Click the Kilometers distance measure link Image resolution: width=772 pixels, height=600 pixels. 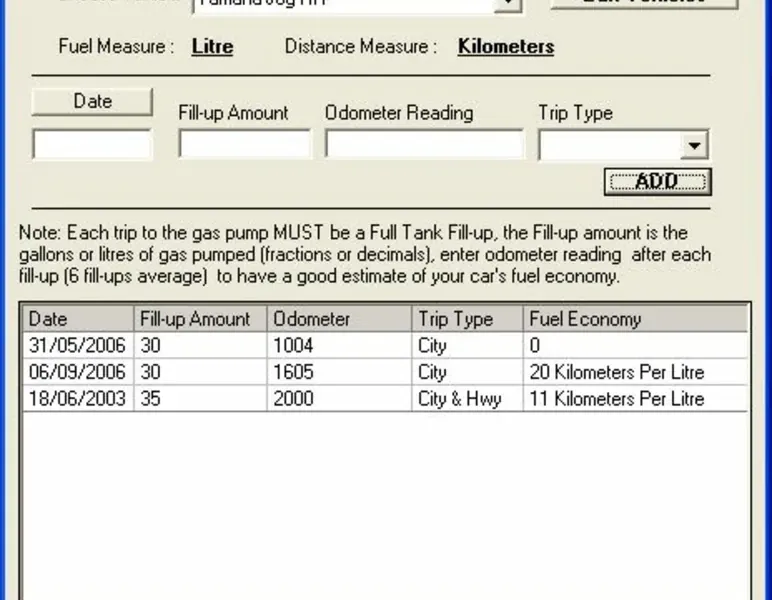(506, 47)
